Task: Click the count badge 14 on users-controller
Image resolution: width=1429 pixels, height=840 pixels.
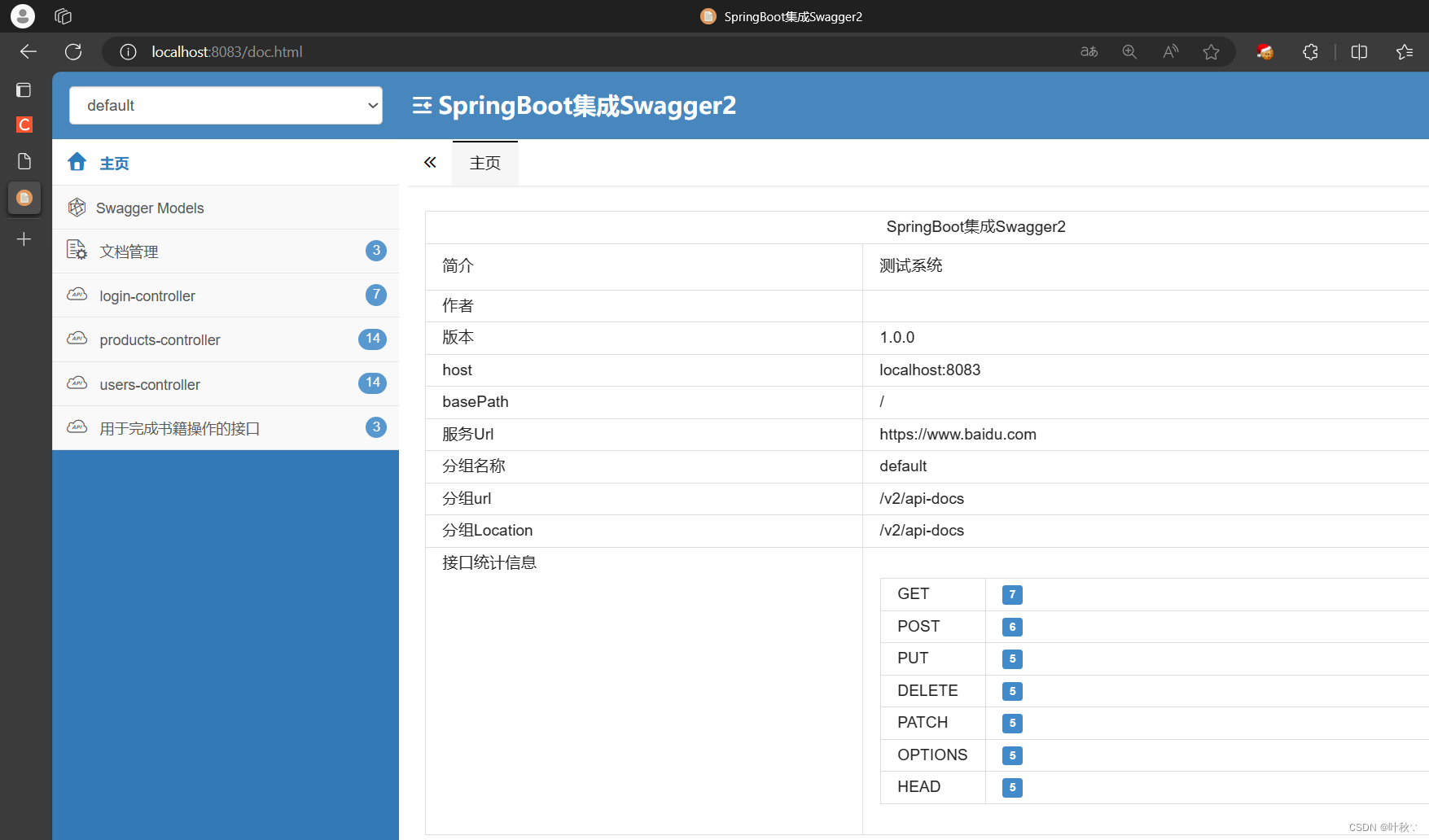Action: (373, 383)
